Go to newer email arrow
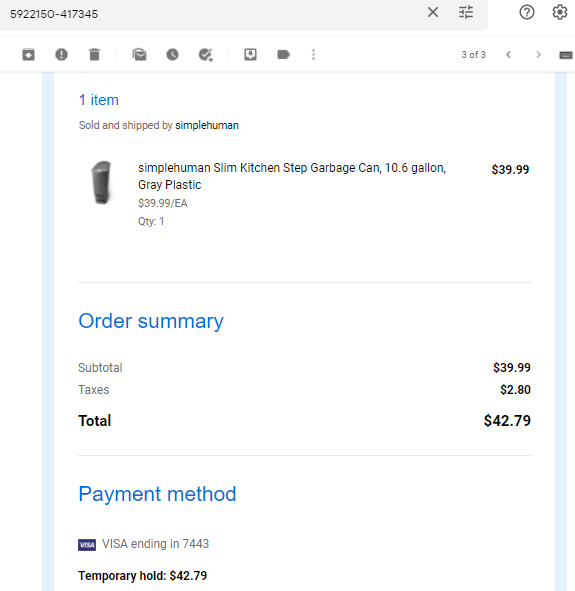This screenshot has height=591, width=575. click(x=509, y=55)
